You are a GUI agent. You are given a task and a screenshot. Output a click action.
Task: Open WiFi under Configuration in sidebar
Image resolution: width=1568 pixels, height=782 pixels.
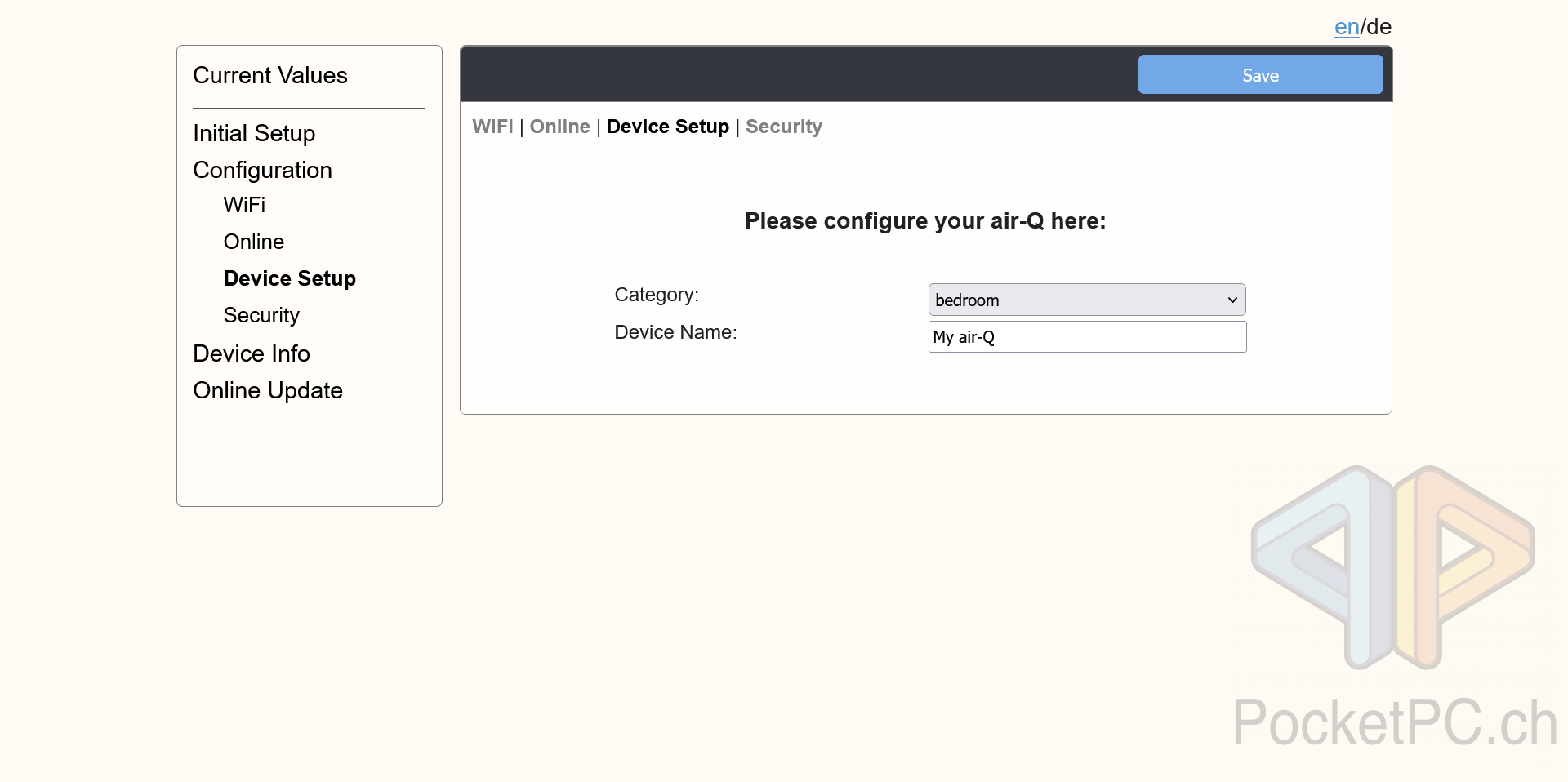244,205
